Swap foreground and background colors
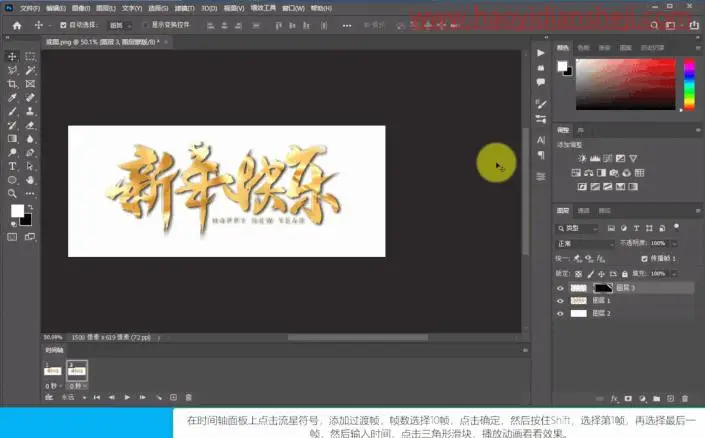This screenshot has height=438, width=705. pyautogui.click(x=30, y=207)
